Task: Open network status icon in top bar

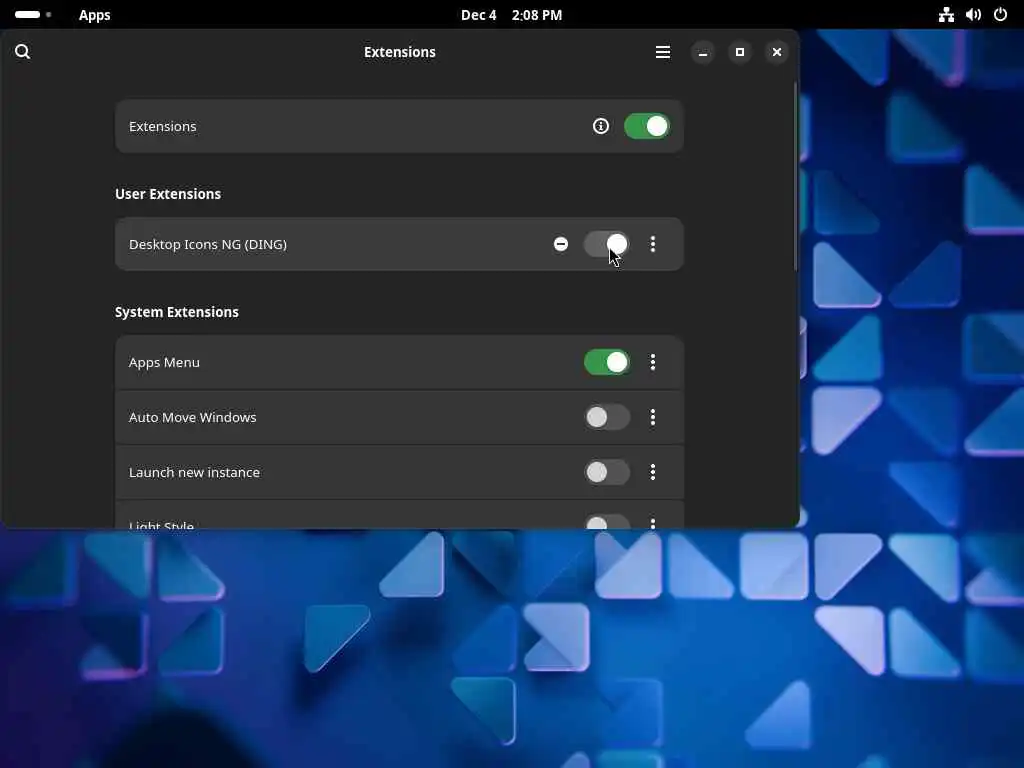Action: coord(946,14)
